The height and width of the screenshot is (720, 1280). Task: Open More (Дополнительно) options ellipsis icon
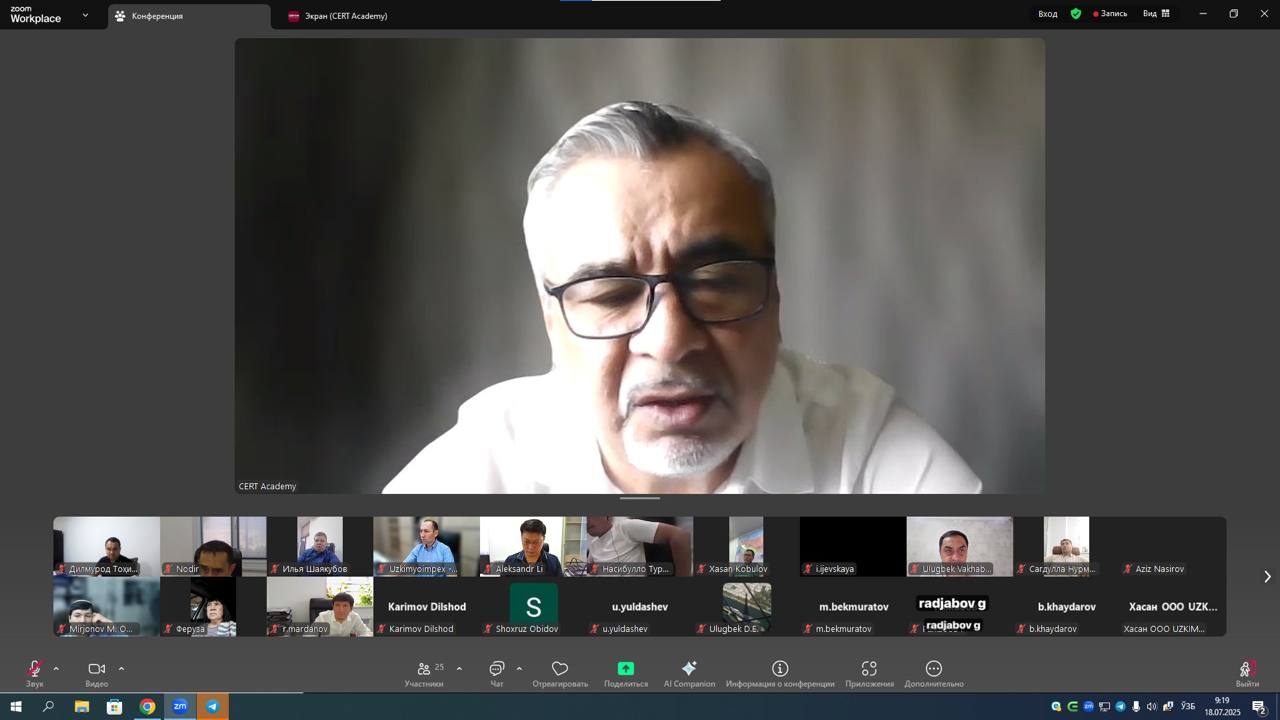(934, 669)
